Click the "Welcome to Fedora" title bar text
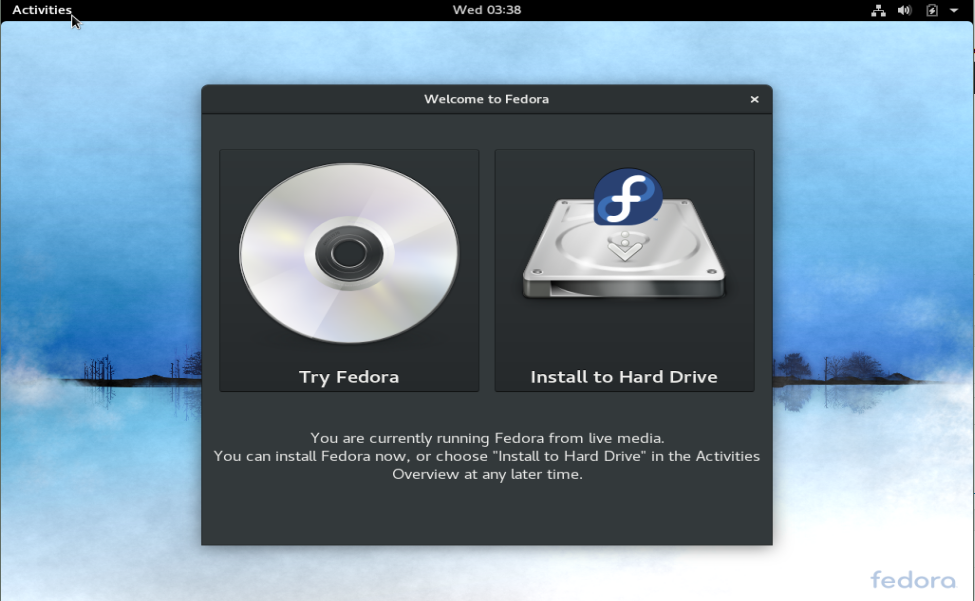 (486, 99)
